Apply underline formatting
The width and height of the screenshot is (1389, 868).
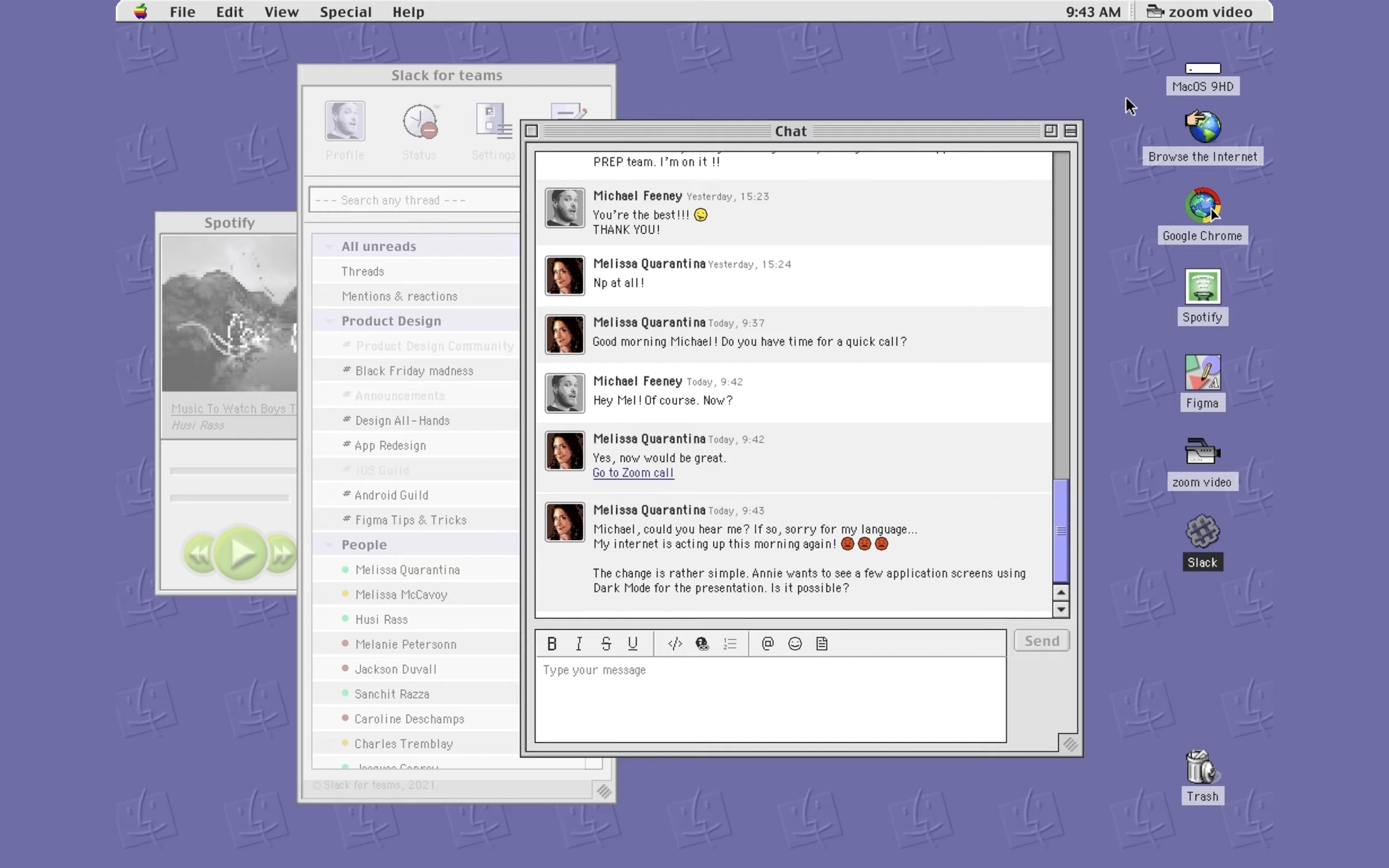[x=632, y=644]
